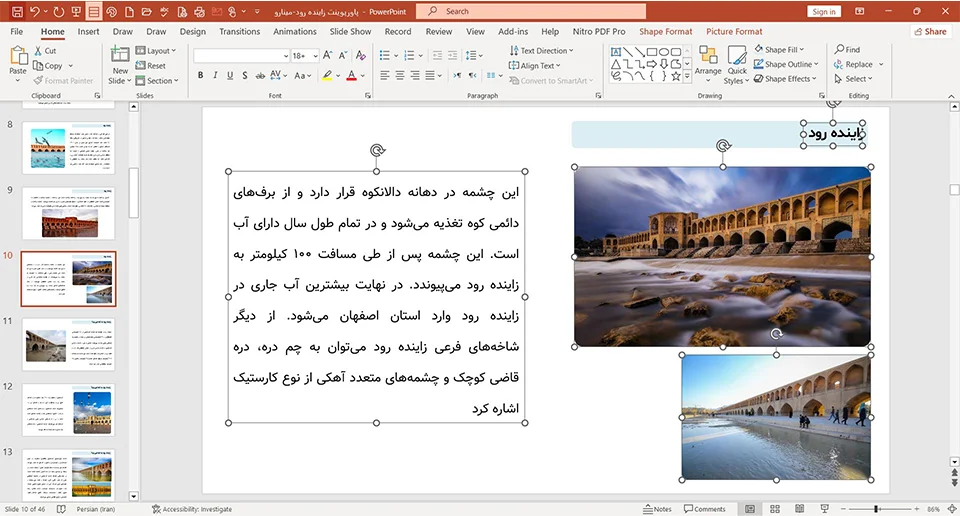The height and width of the screenshot is (516, 960).
Task: Switch to the Shape Format tab
Action: [666, 31]
